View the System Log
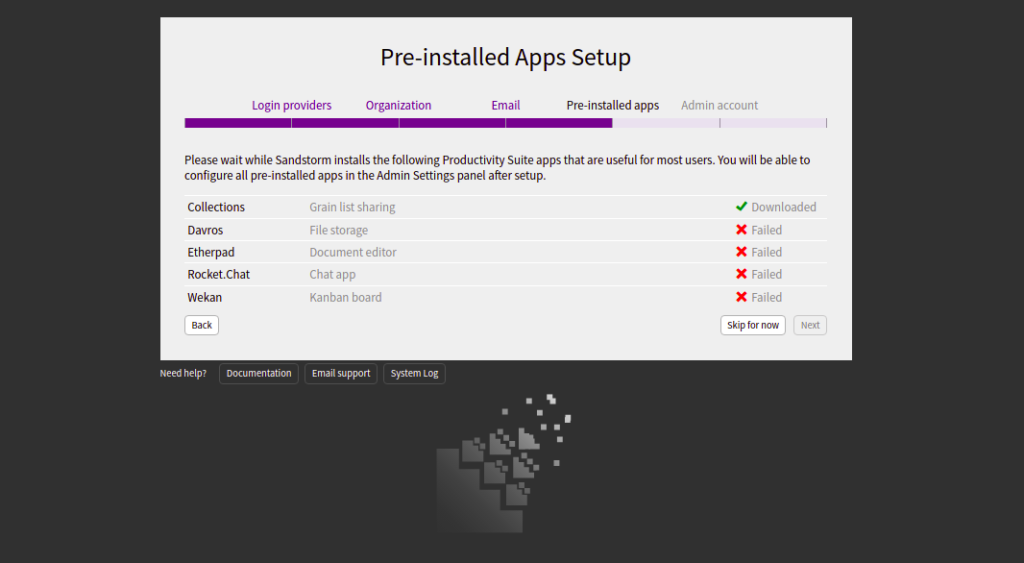 [414, 374]
